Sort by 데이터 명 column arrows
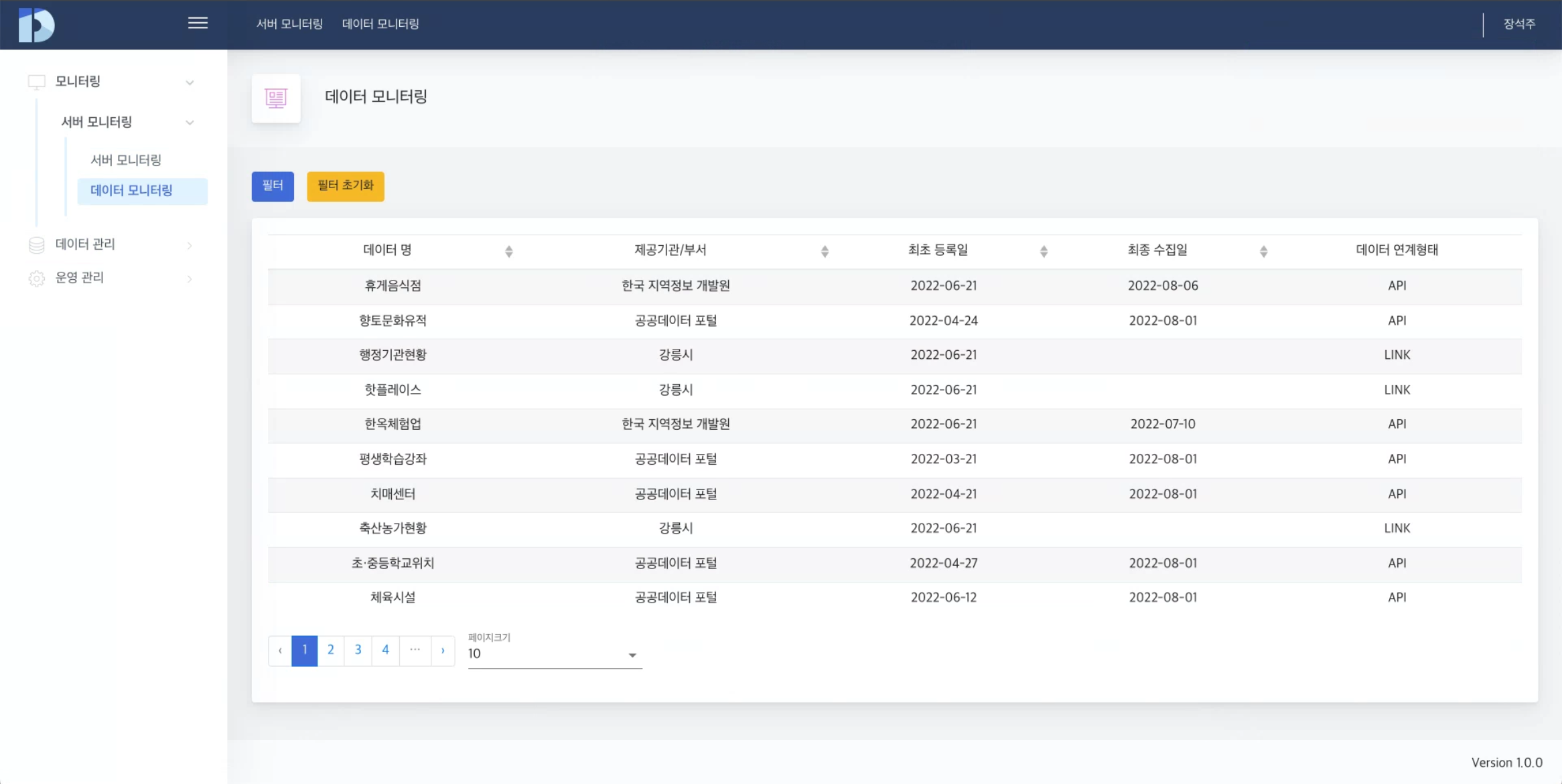The height and width of the screenshot is (784, 1562). click(509, 251)
